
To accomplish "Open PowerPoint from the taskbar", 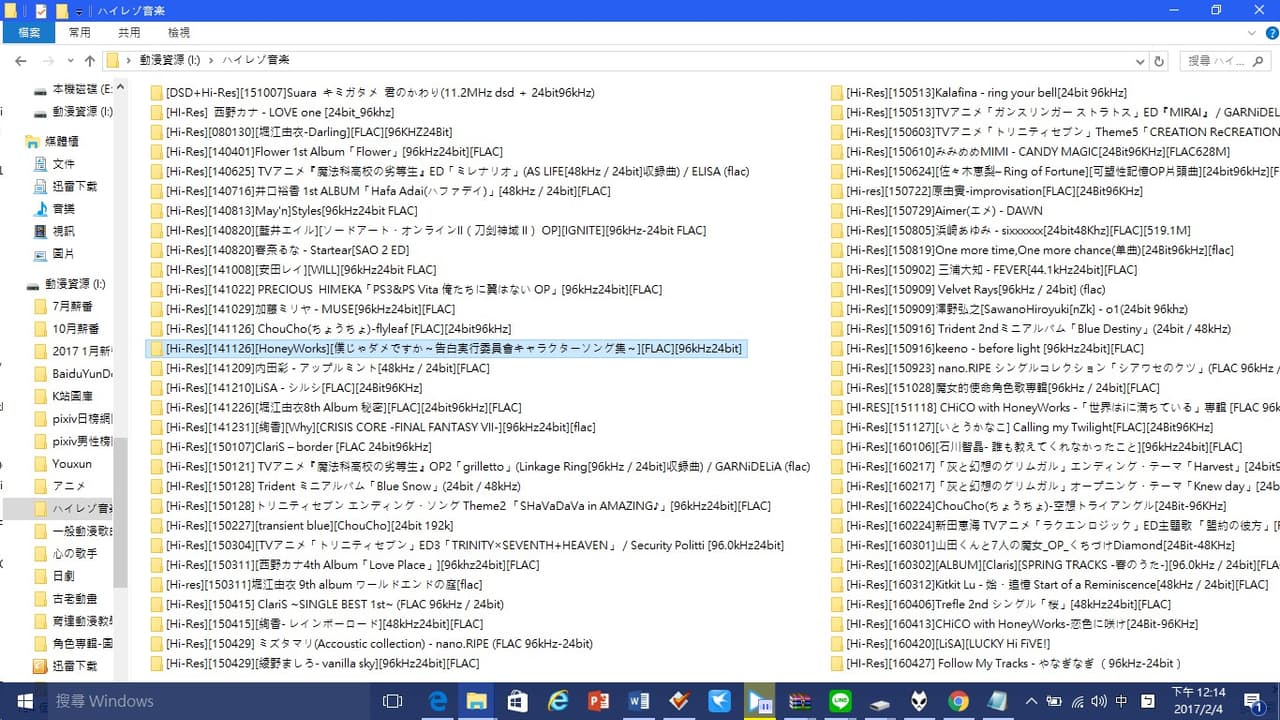I will click(599, 701).
